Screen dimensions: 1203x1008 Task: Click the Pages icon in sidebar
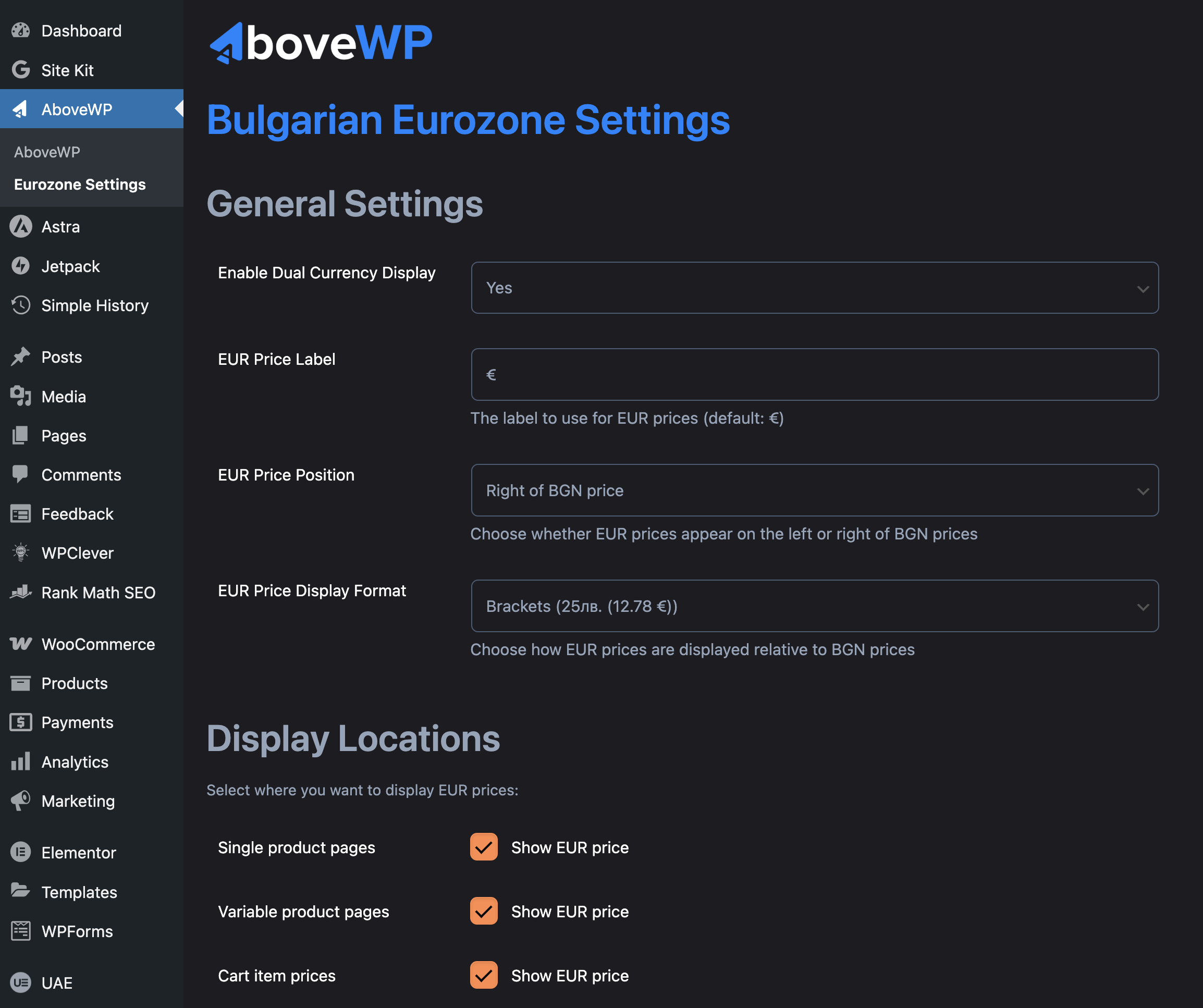coord(21,435)
